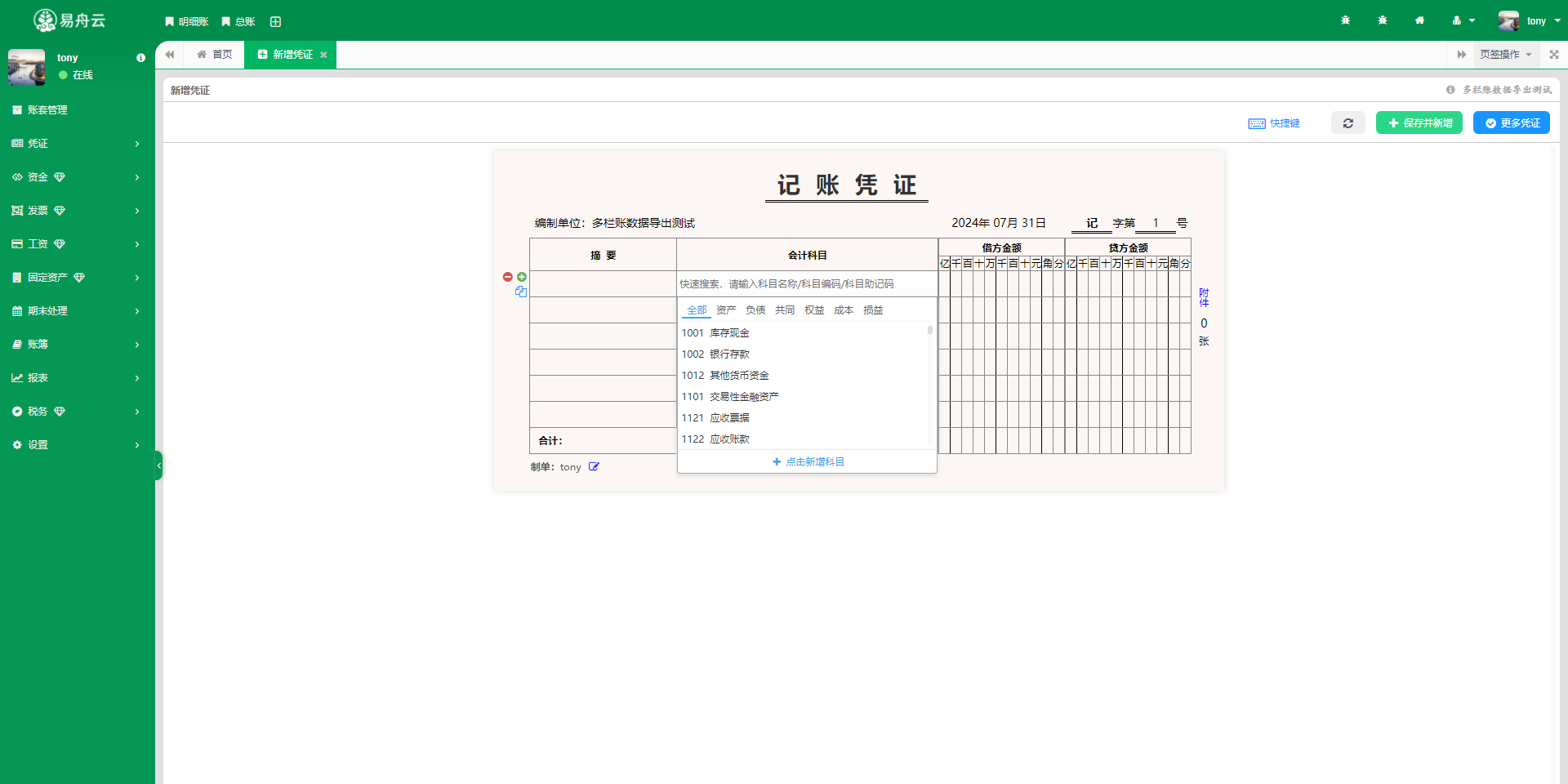Expand the 凭证 sidebar menu
Image resolution: width=1568 pixels, height=784 pixels.
coord(77,144)
